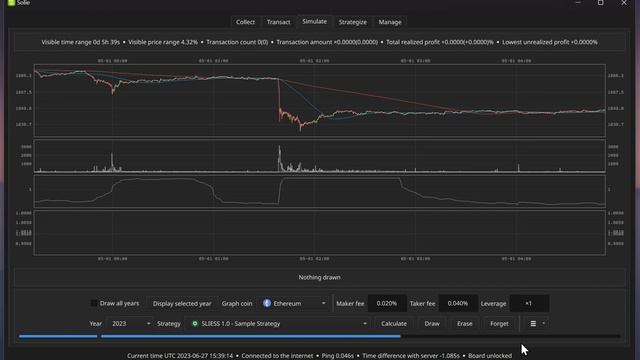Click the Leverage ×1 field
The image size is (640, 360).
point(529,303)
